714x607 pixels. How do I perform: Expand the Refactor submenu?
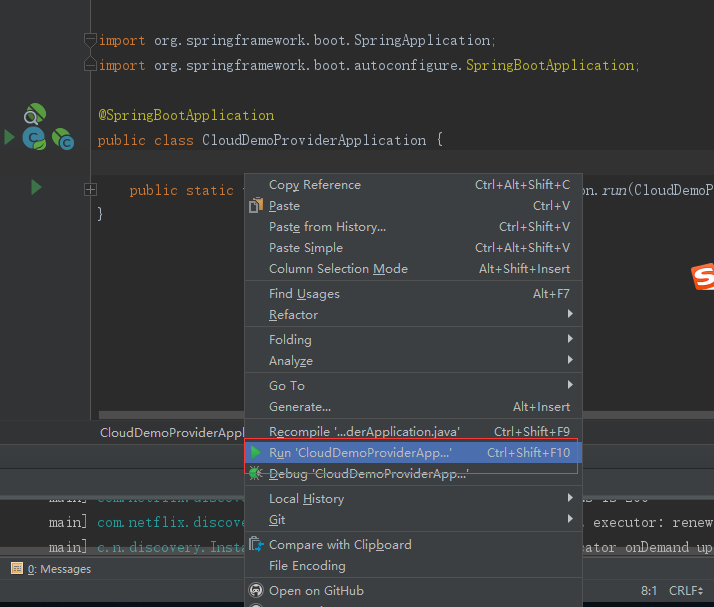413,314
